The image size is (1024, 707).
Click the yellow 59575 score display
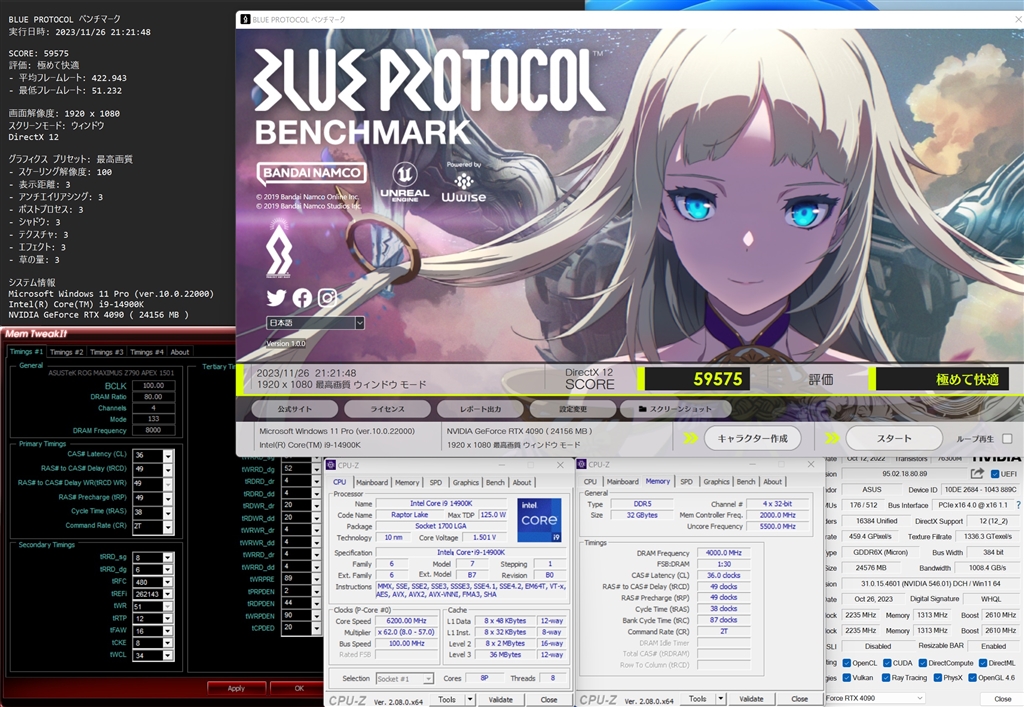pos(719,379)
